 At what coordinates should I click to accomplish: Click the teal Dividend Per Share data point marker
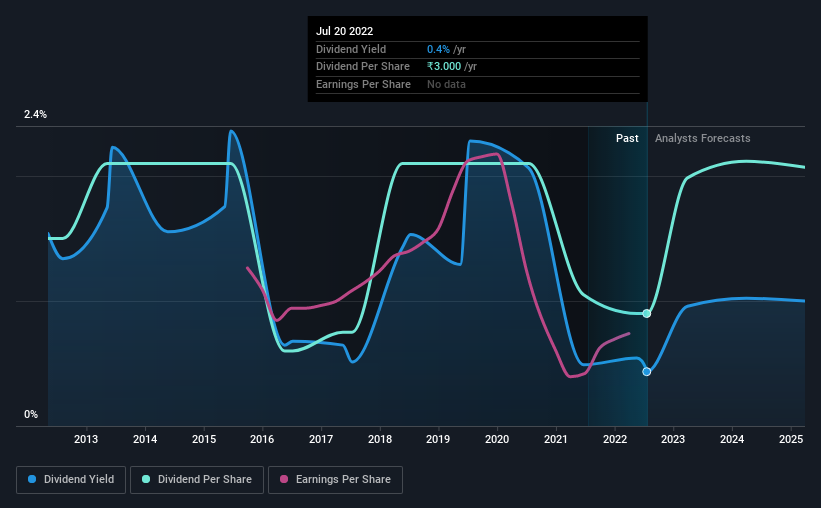[647, 314]
